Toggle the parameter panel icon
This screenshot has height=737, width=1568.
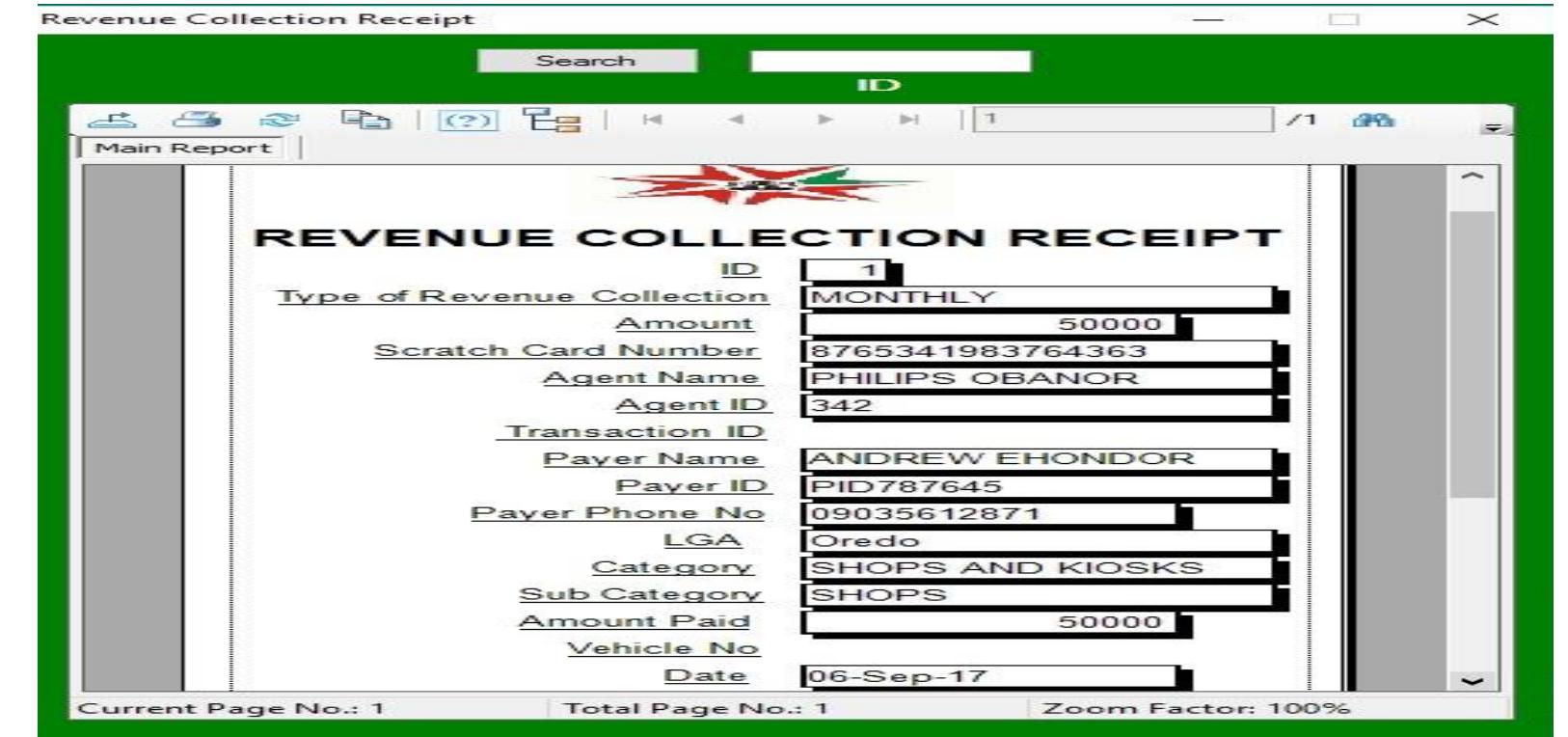click(x=469, y=120)
